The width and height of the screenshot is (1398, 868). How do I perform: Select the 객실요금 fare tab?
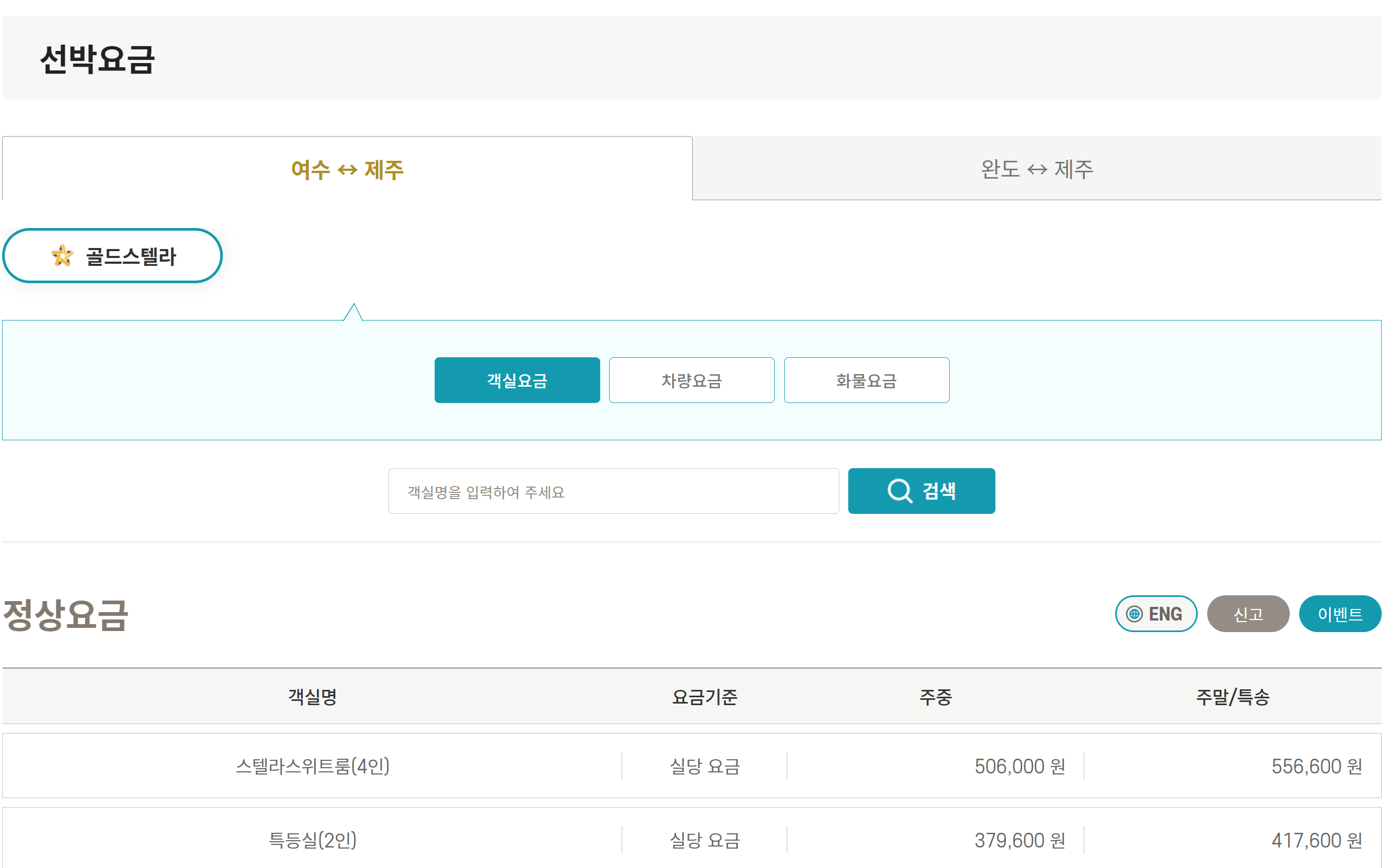click(517, 380)
